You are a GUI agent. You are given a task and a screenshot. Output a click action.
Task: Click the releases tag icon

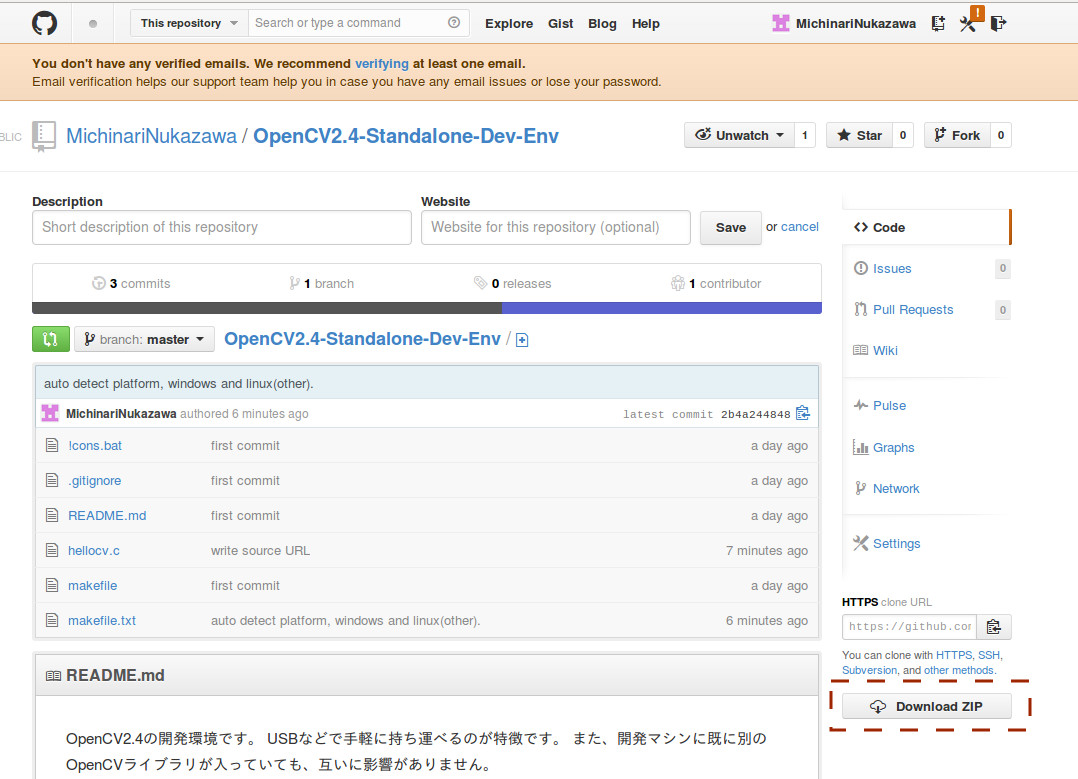(x=481, y=283)
